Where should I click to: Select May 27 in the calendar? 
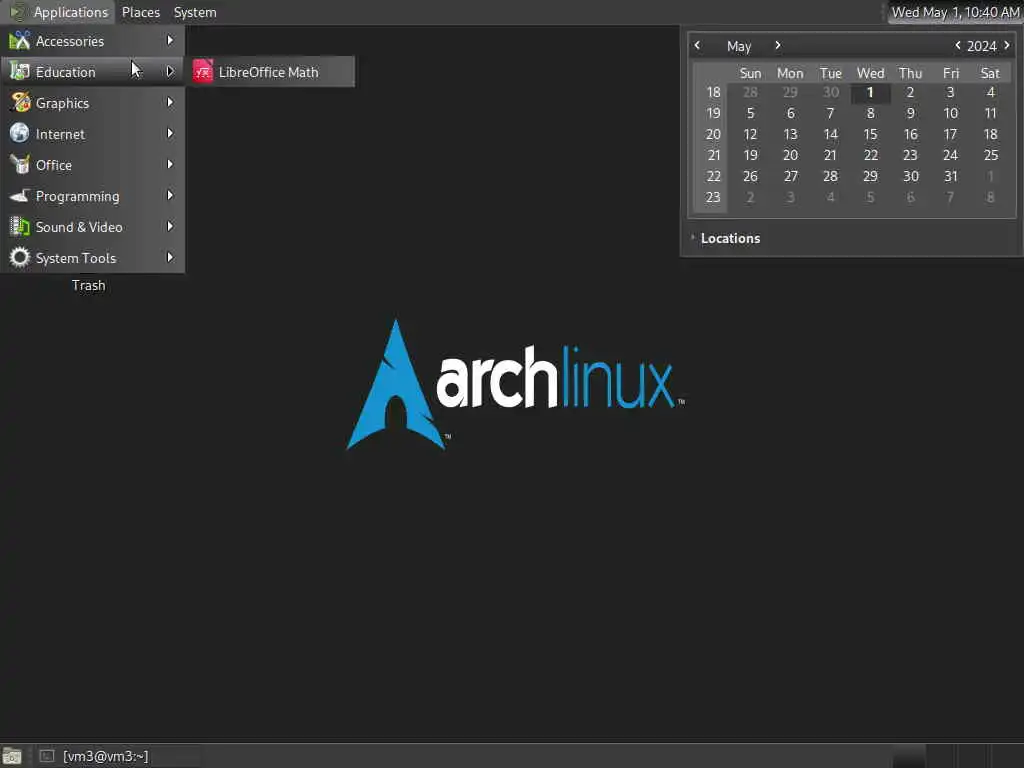(790, 176)
